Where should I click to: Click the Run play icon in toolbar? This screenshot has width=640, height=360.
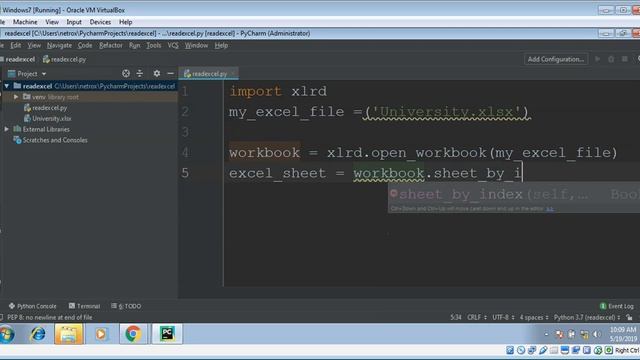[x=598, y=59]
